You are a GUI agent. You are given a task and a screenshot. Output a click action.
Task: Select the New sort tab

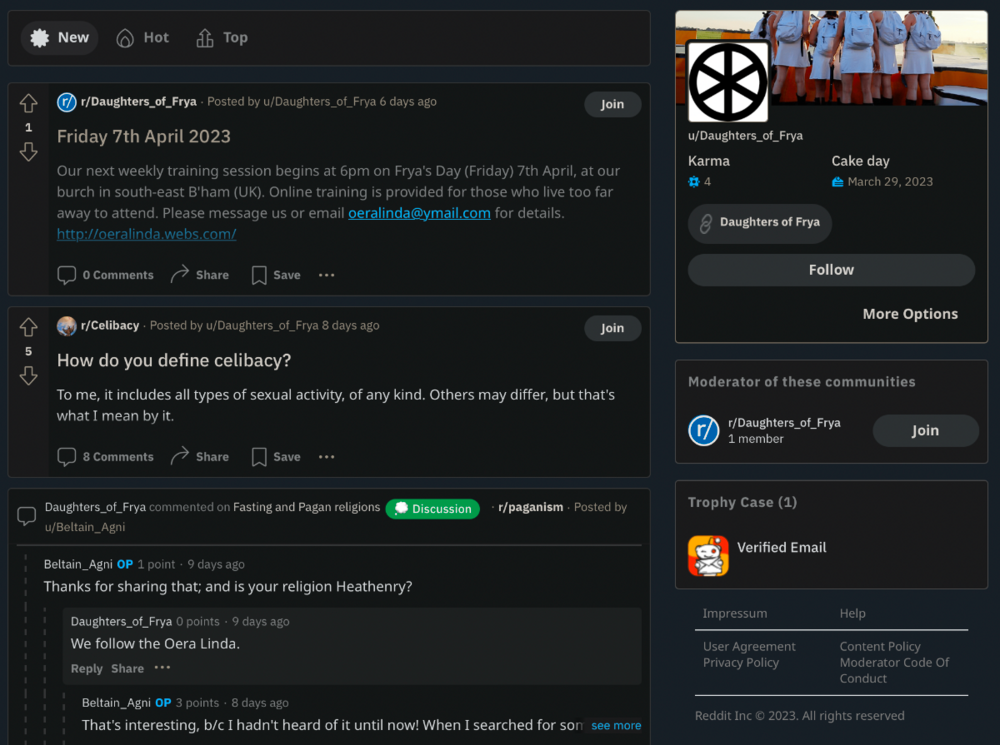point(59,38)
